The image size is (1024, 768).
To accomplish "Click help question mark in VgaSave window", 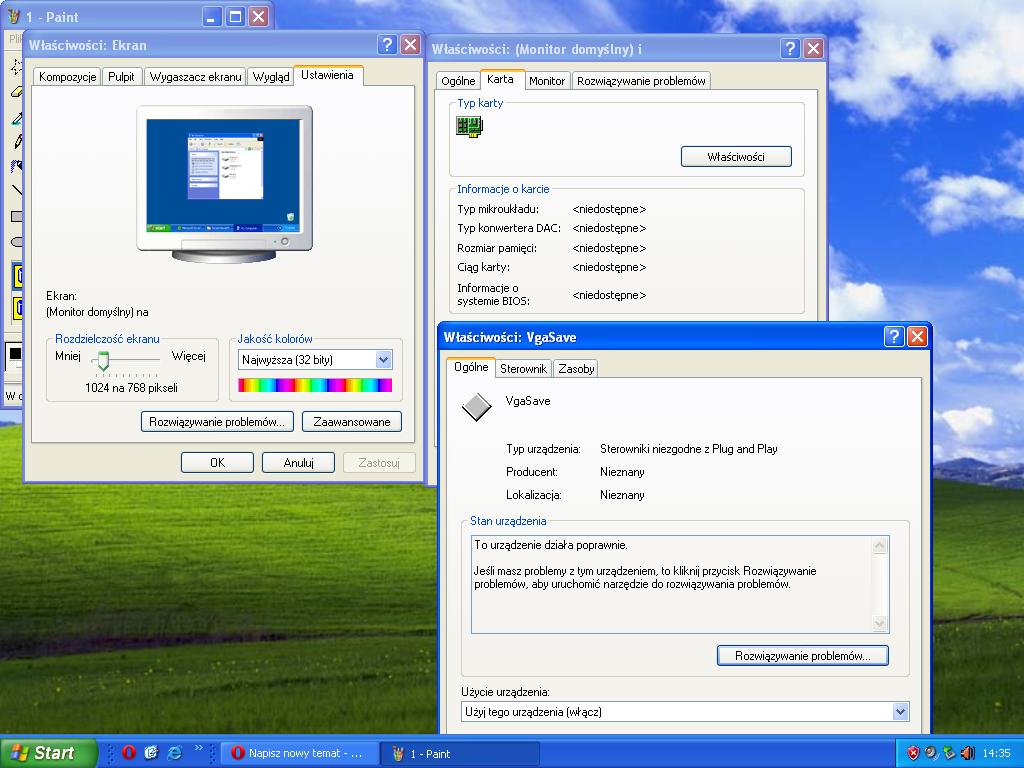I will coord(894,336).
